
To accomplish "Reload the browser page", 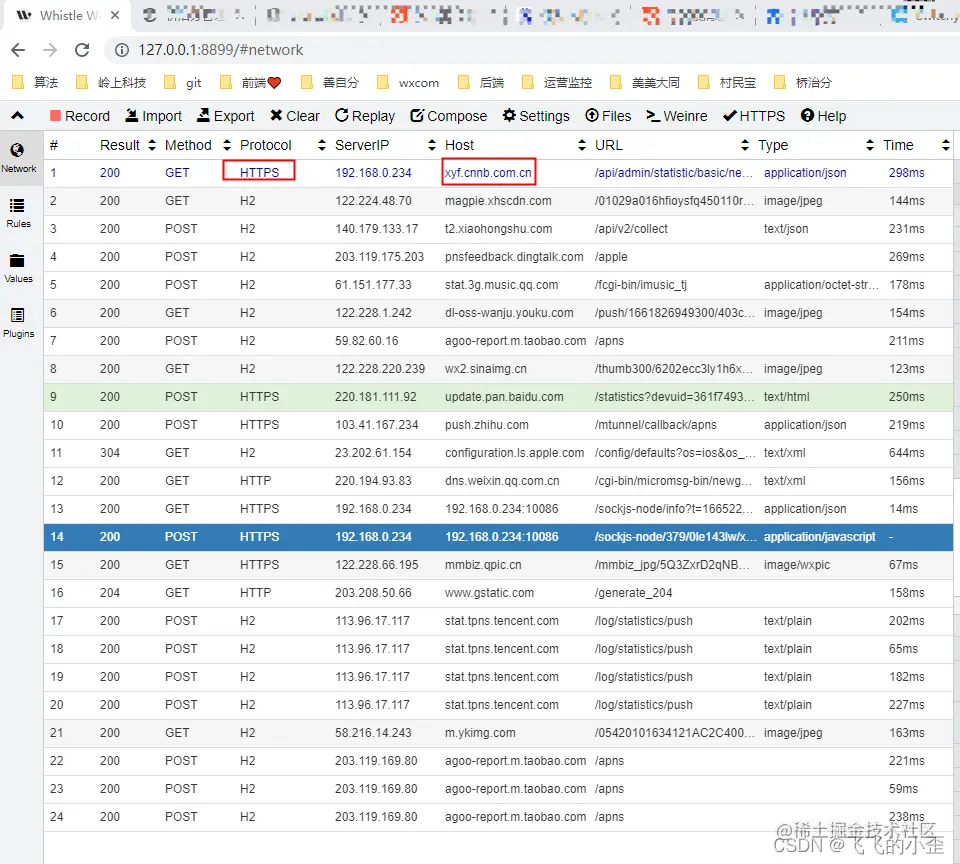I will (82, 50).
